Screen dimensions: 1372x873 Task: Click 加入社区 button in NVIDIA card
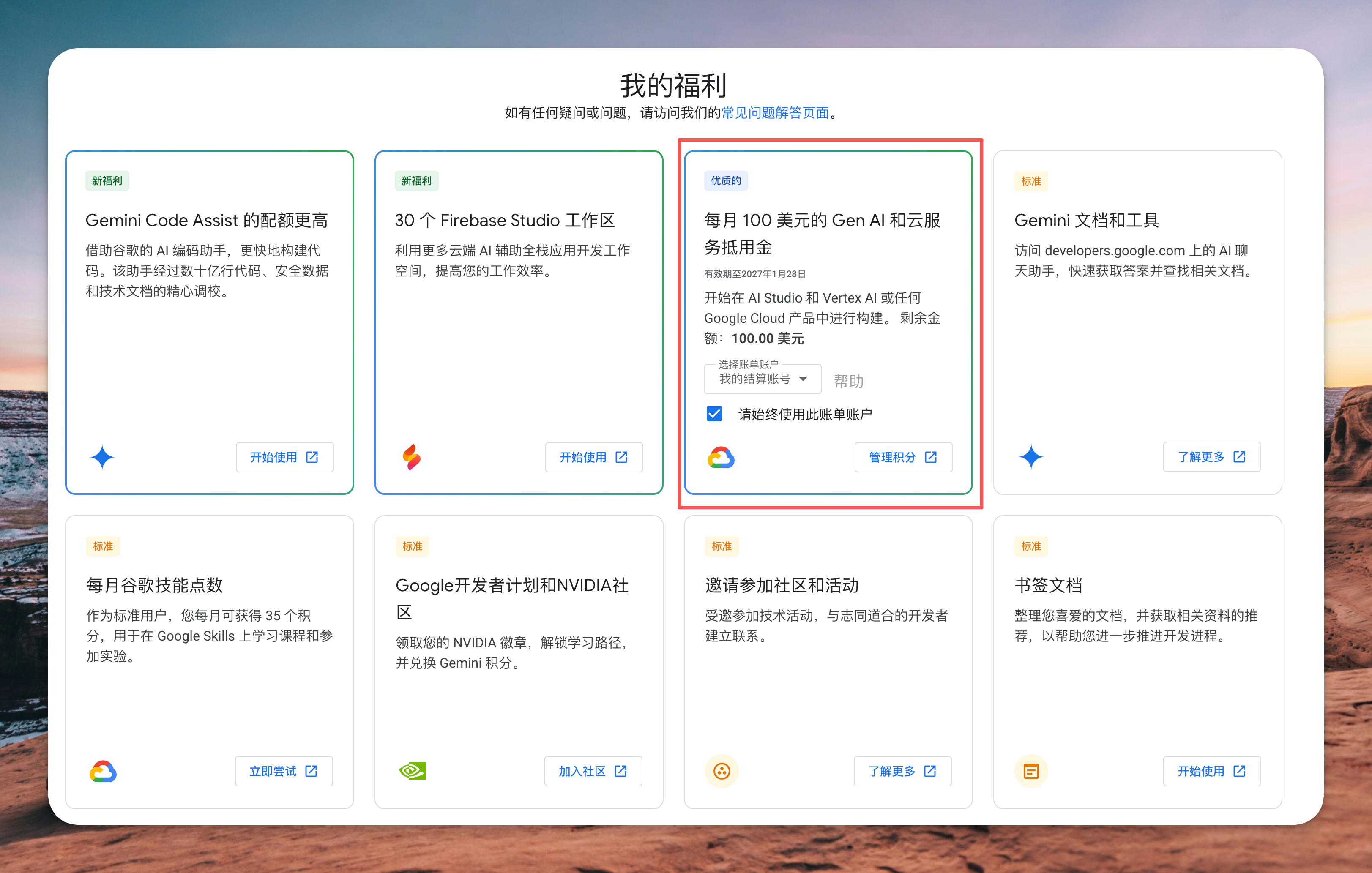[x=593, y=771]
